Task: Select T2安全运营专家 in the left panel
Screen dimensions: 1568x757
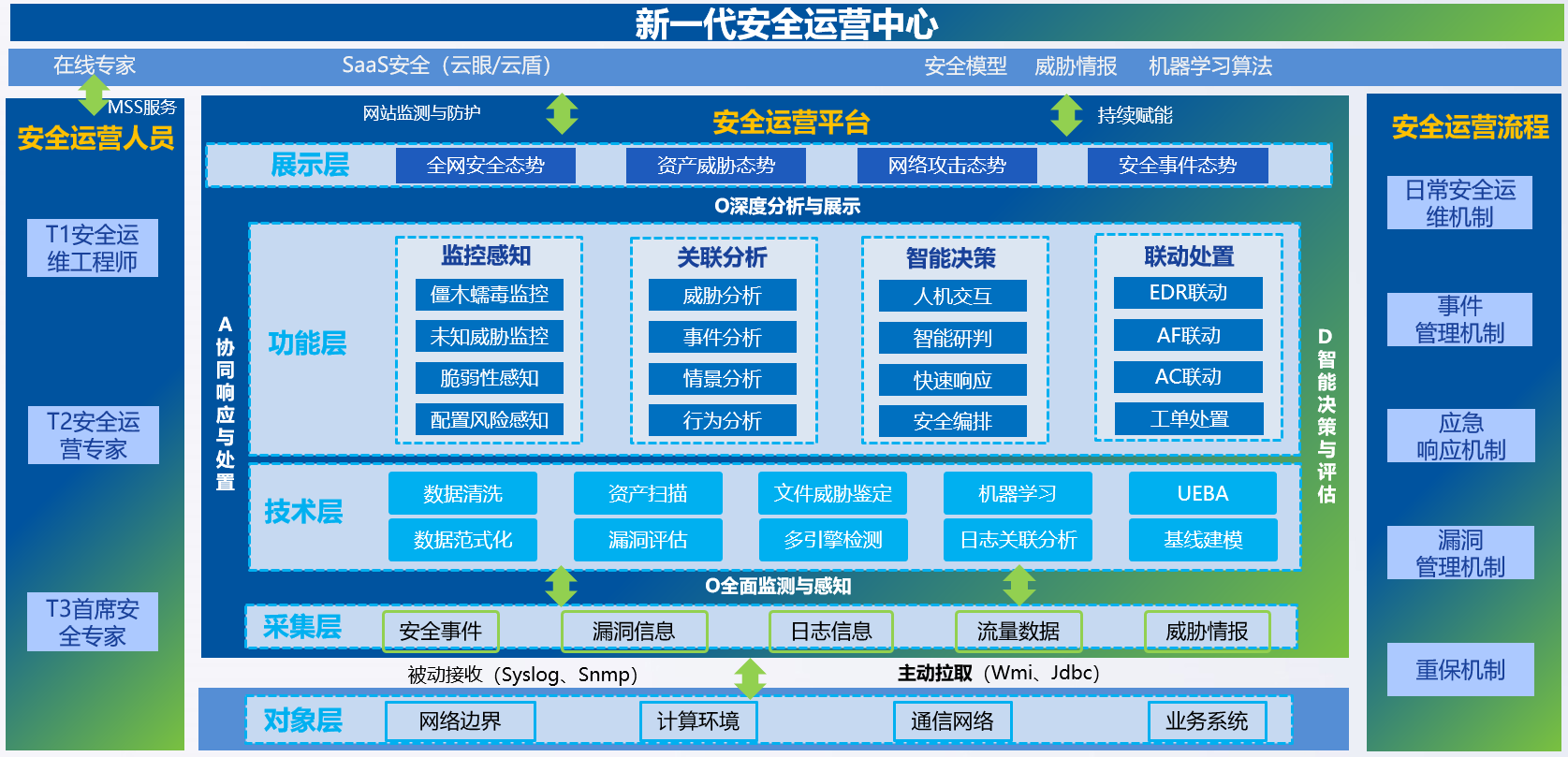Action: [x=93, y=435]
